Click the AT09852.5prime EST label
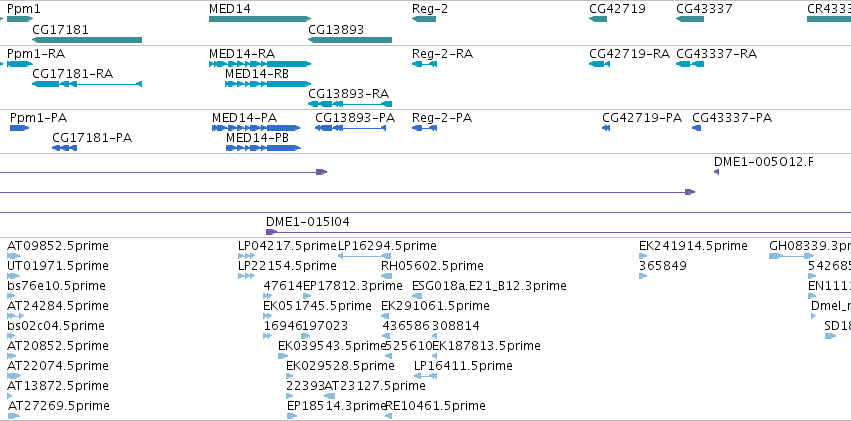The image size is (851, 421). coord(57,245)
